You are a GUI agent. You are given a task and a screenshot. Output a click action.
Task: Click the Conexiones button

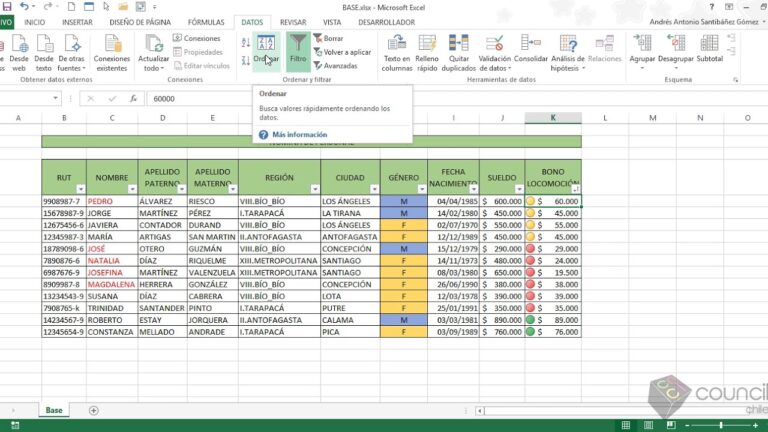tap(196, 38)
